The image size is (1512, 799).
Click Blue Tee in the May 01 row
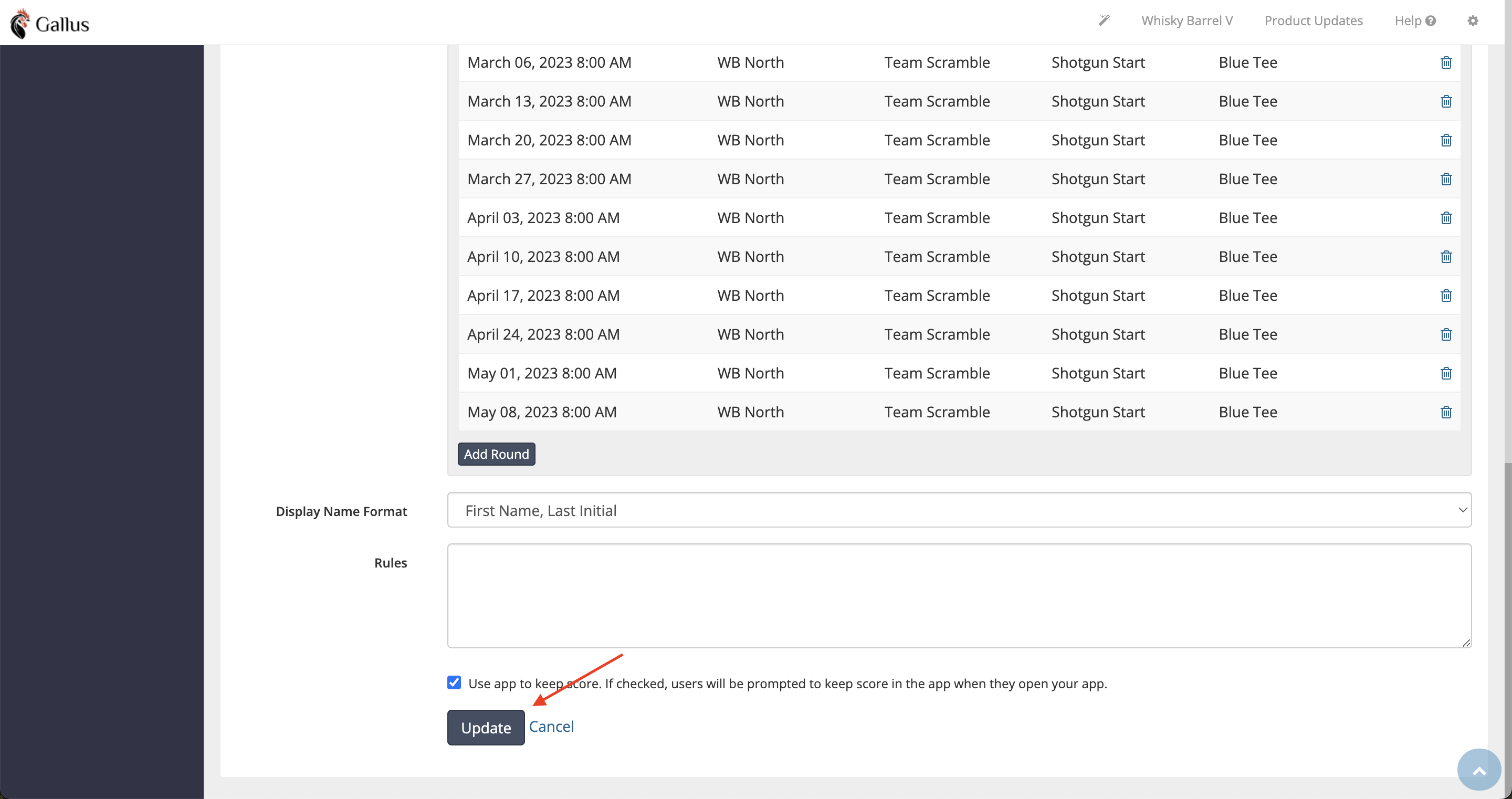pos(1247,373)
